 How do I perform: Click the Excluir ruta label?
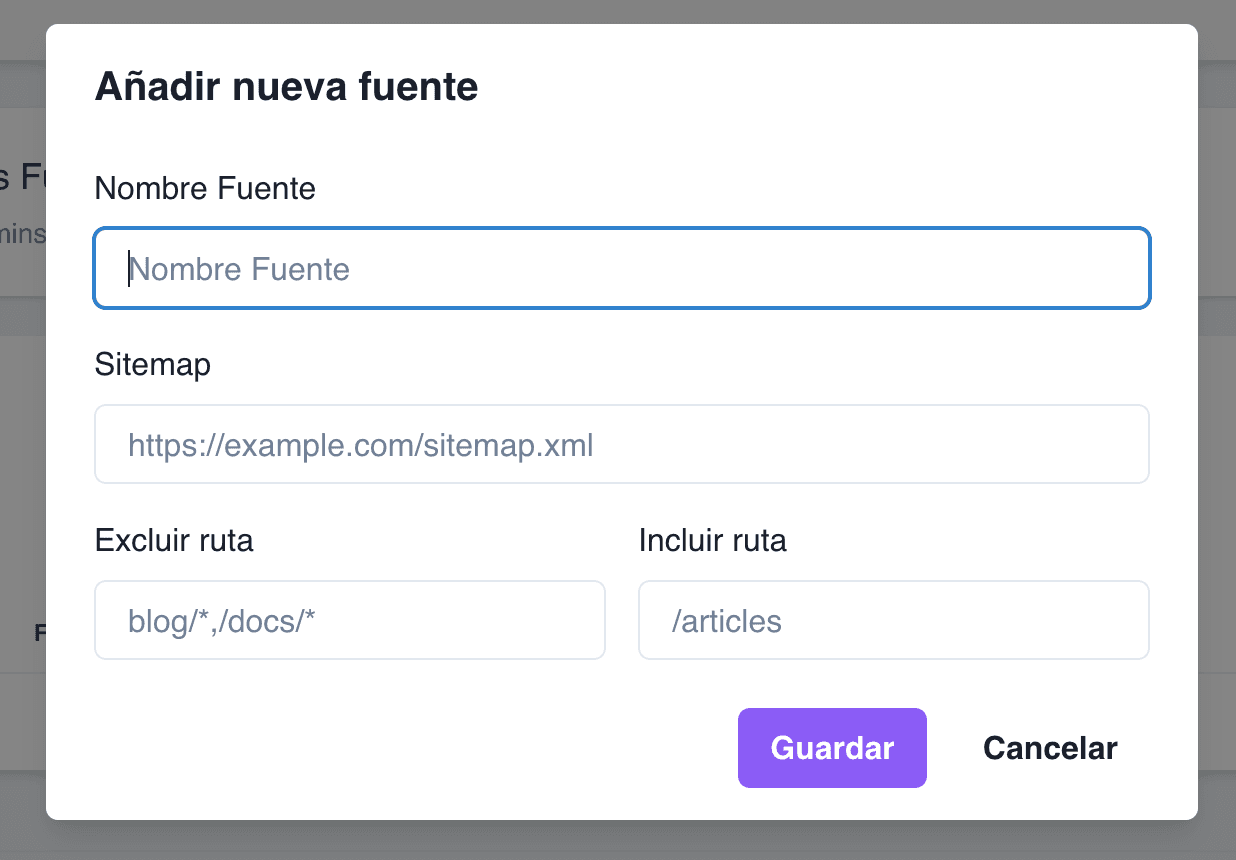click(173, 540)
